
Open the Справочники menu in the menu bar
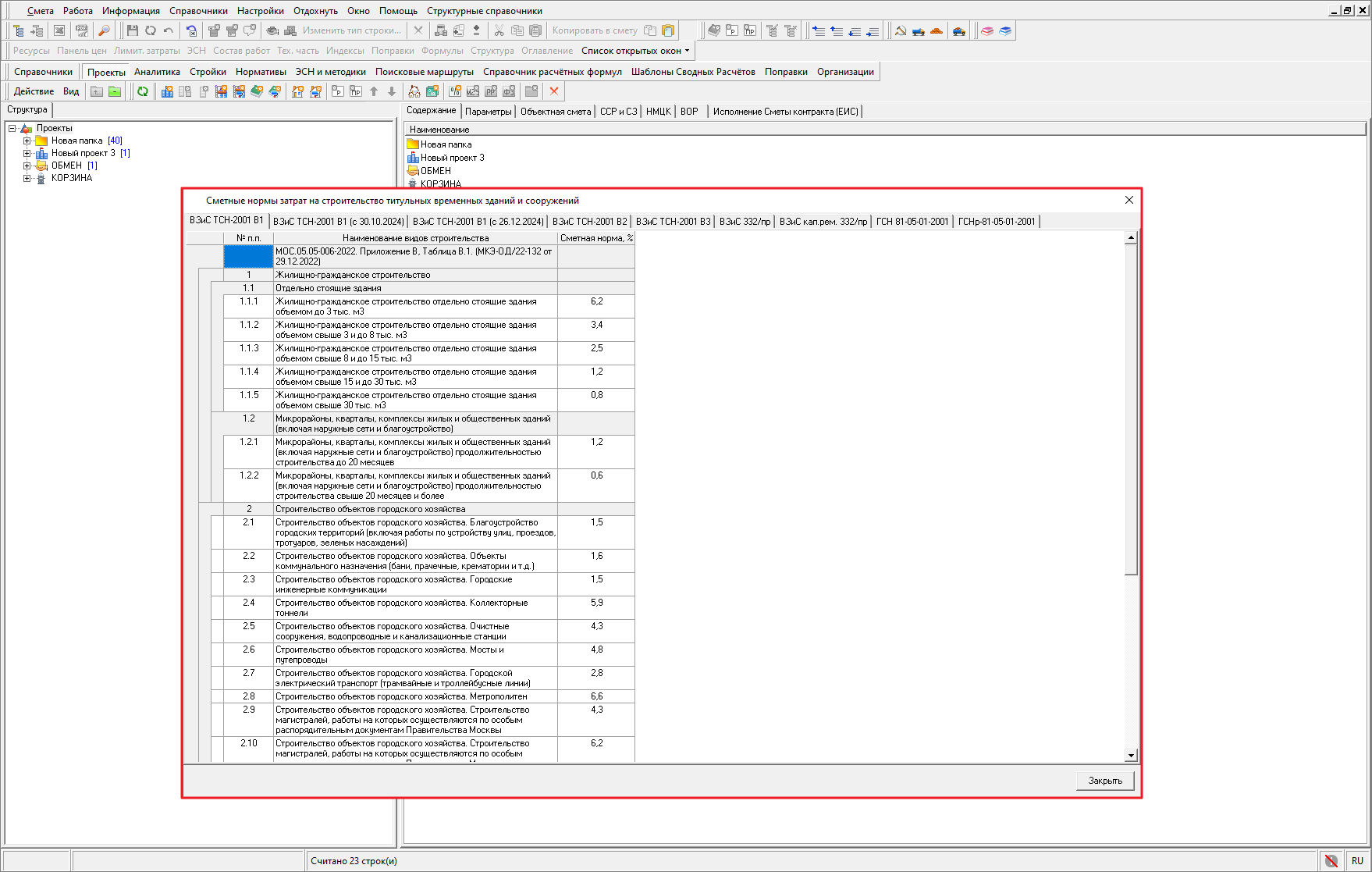[198, 11]
